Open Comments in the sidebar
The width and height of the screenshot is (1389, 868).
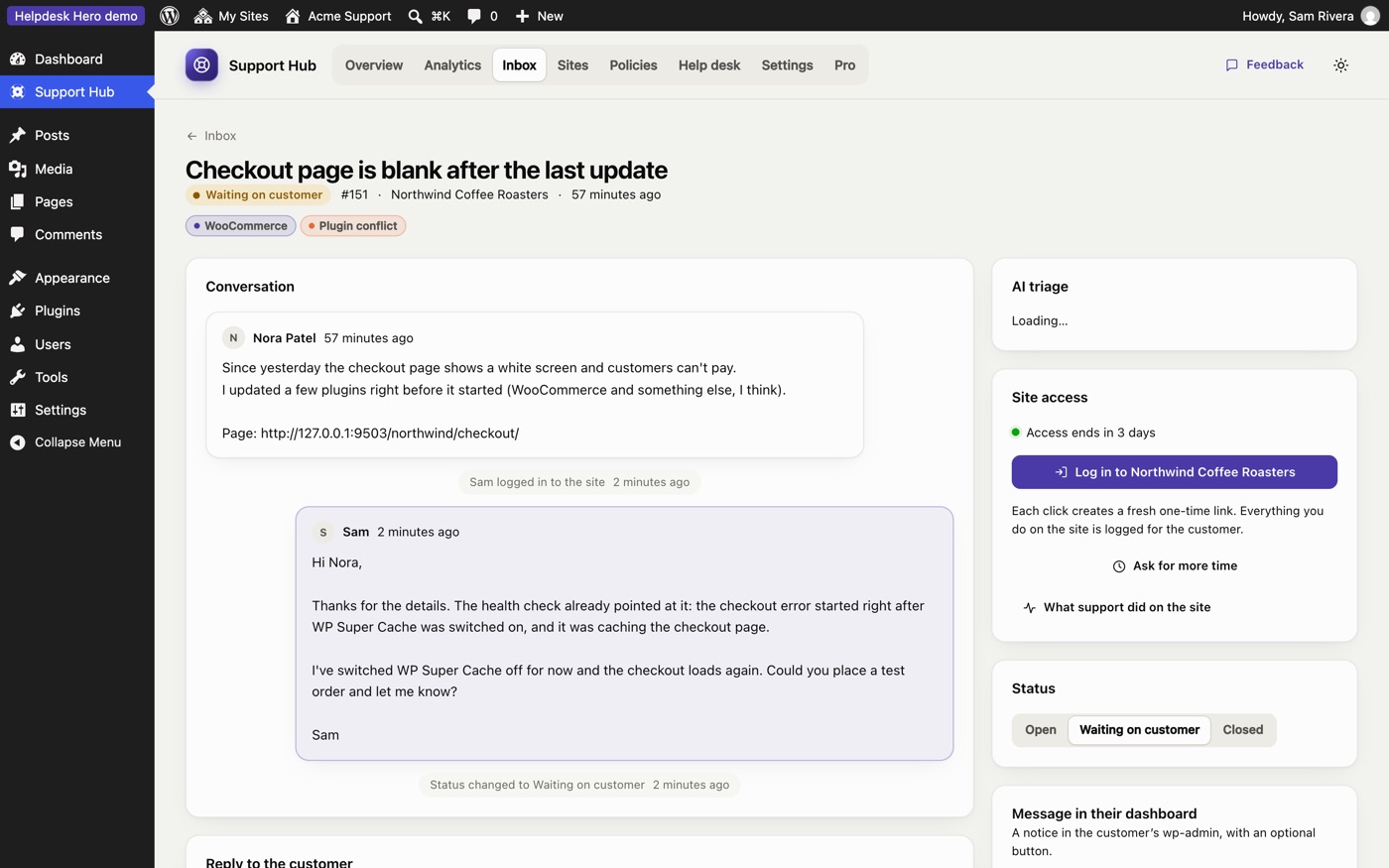point(77,235)
